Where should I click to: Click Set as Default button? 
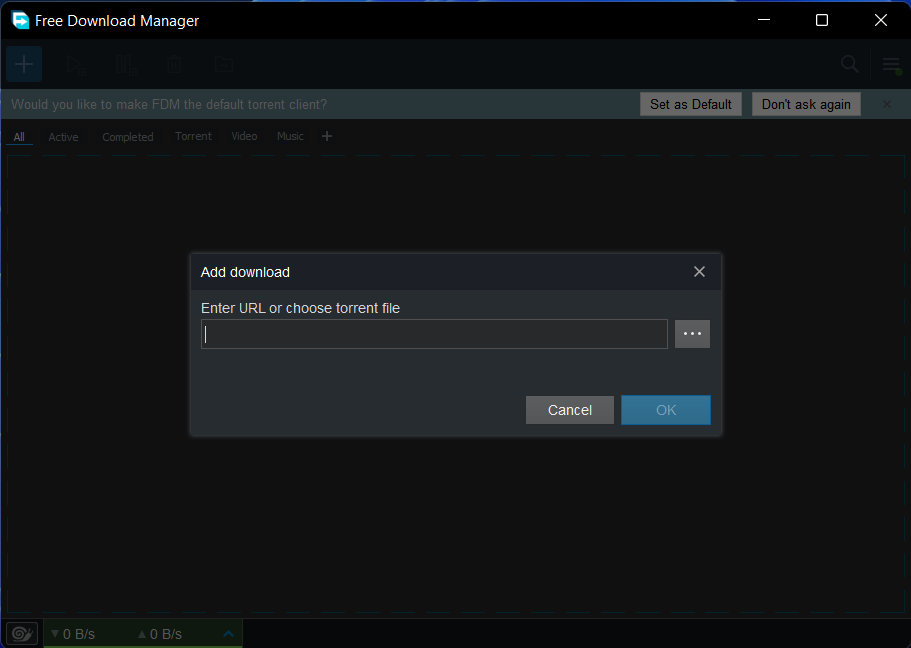pos(691,104)
